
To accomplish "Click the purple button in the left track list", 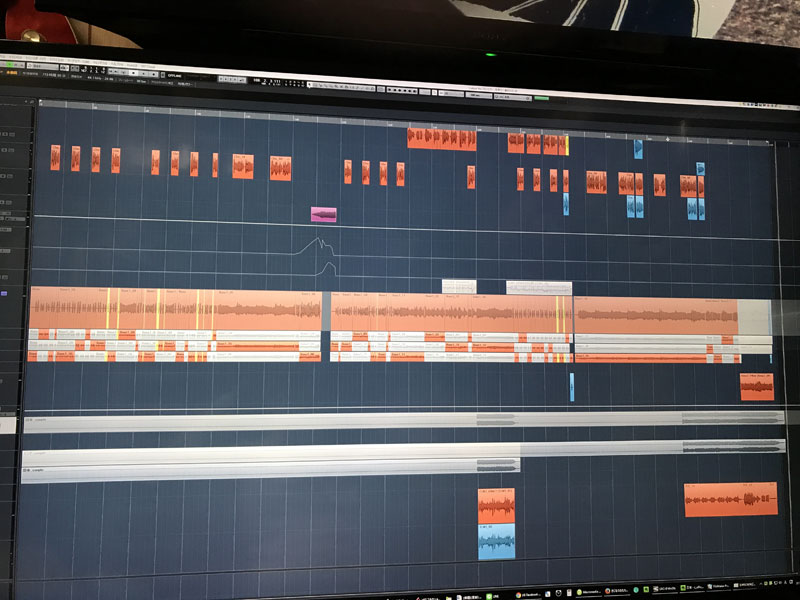I will click(4, 293).
